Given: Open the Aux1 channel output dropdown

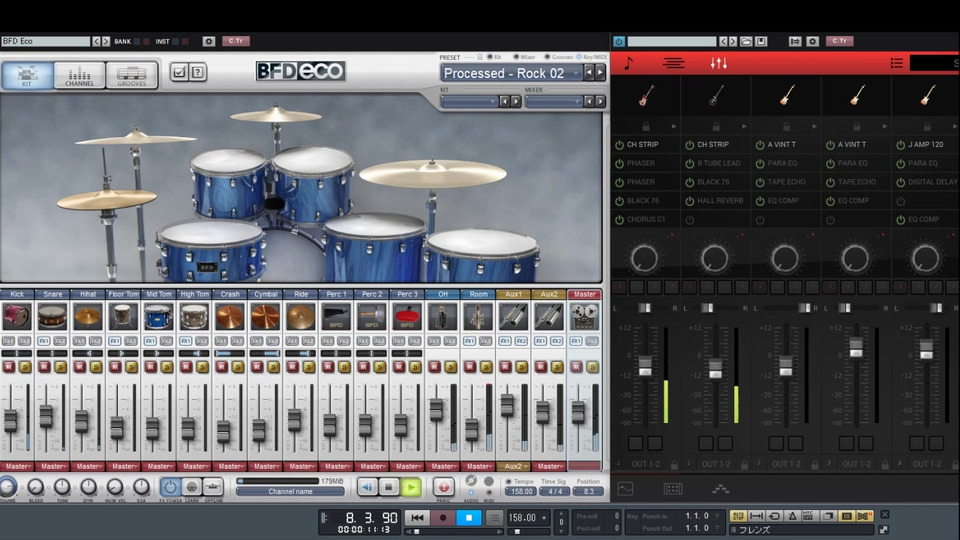Looking at the screenshot, I should point(513,466).
